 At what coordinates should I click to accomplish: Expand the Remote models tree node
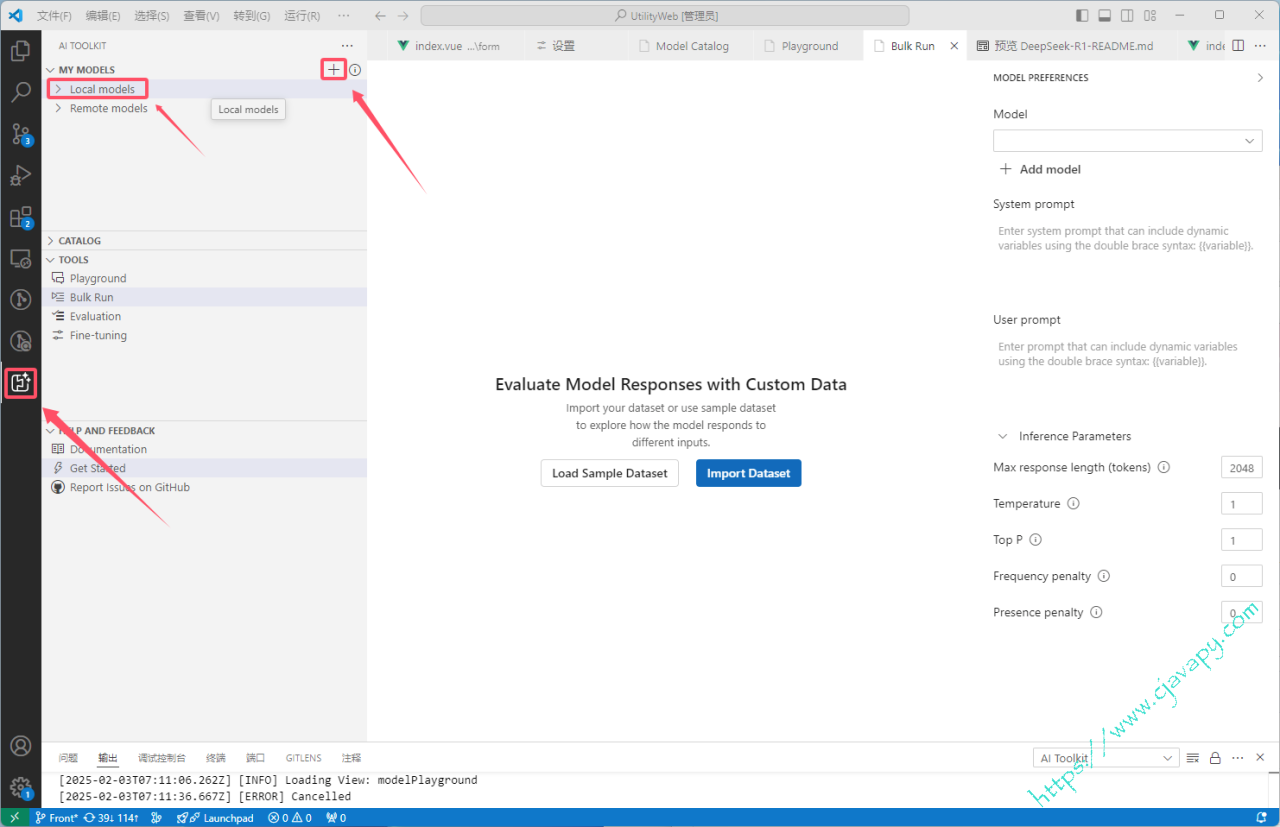pyautogui.click(x=58, y=108)
